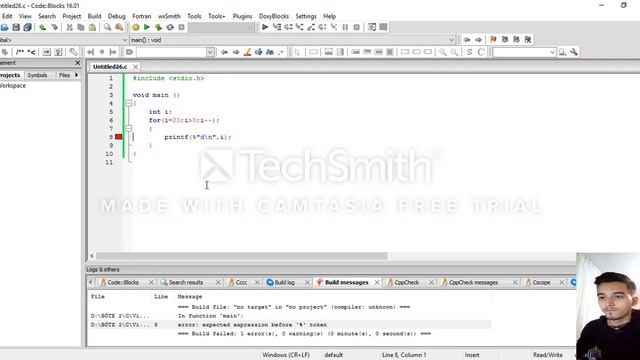Clear all bookmarks using the toolbar icon
This screenshot has height=360, width=640.
pyautogui.click(x=528, y=40)
